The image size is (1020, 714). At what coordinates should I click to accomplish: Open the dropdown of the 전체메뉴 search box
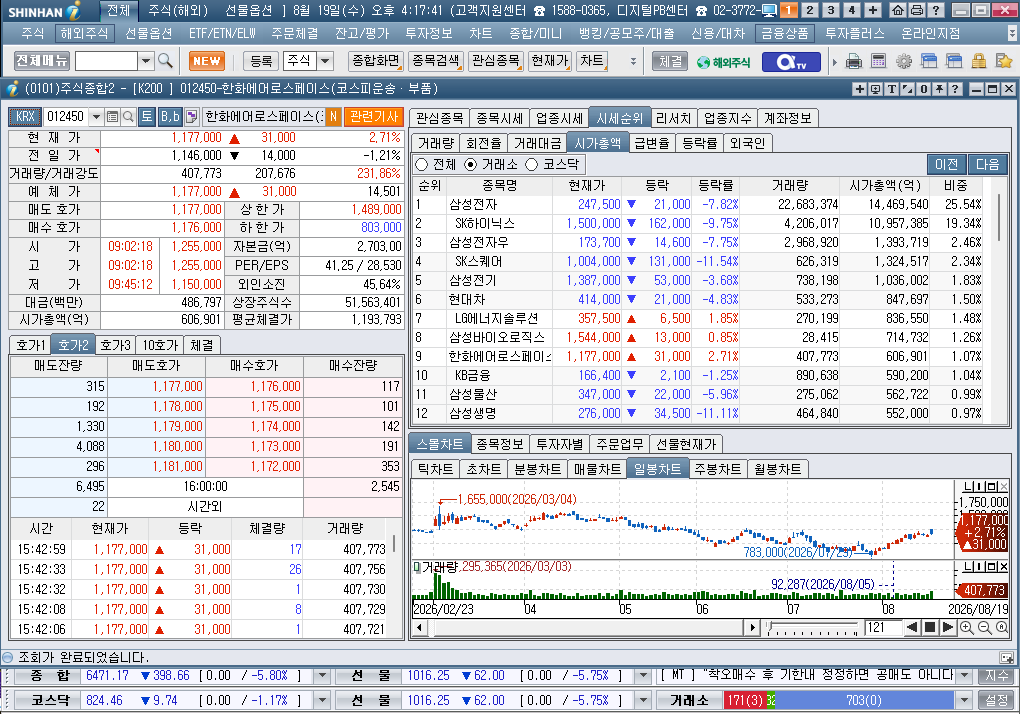(146, 61)
